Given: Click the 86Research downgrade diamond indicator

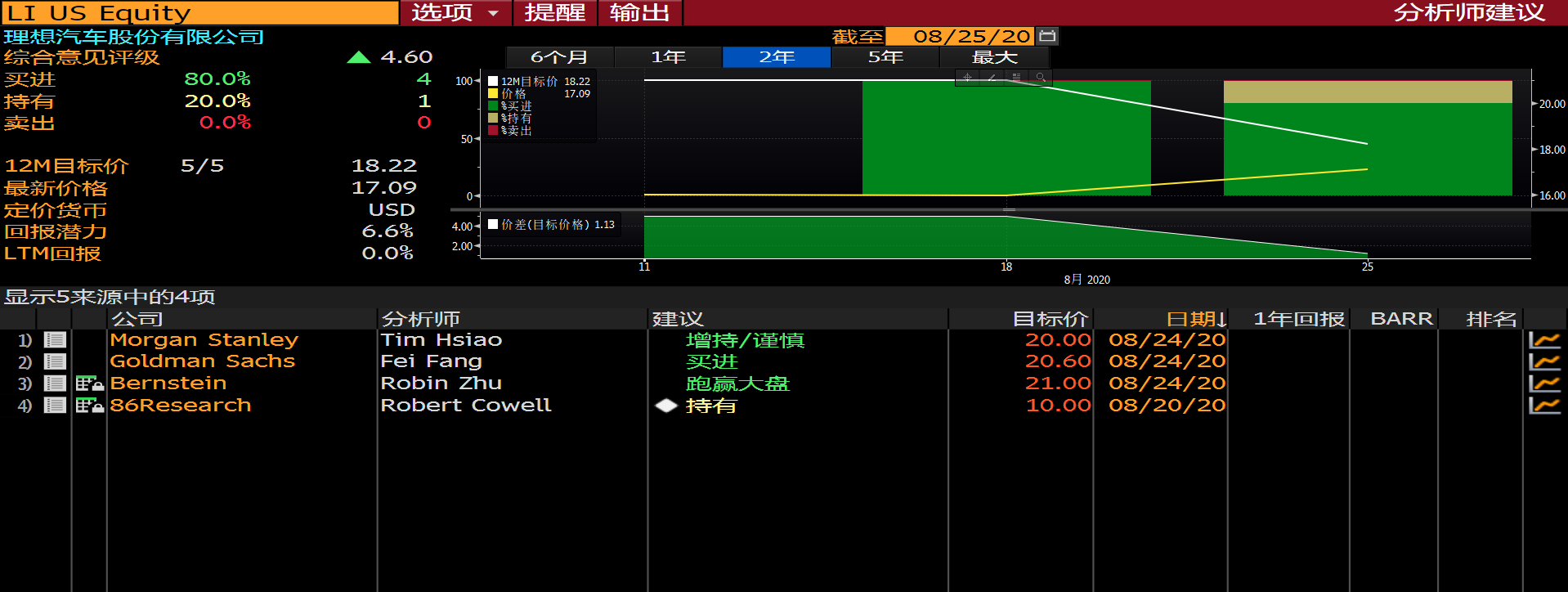Looking at the screenshot, I should pos(666,405).
